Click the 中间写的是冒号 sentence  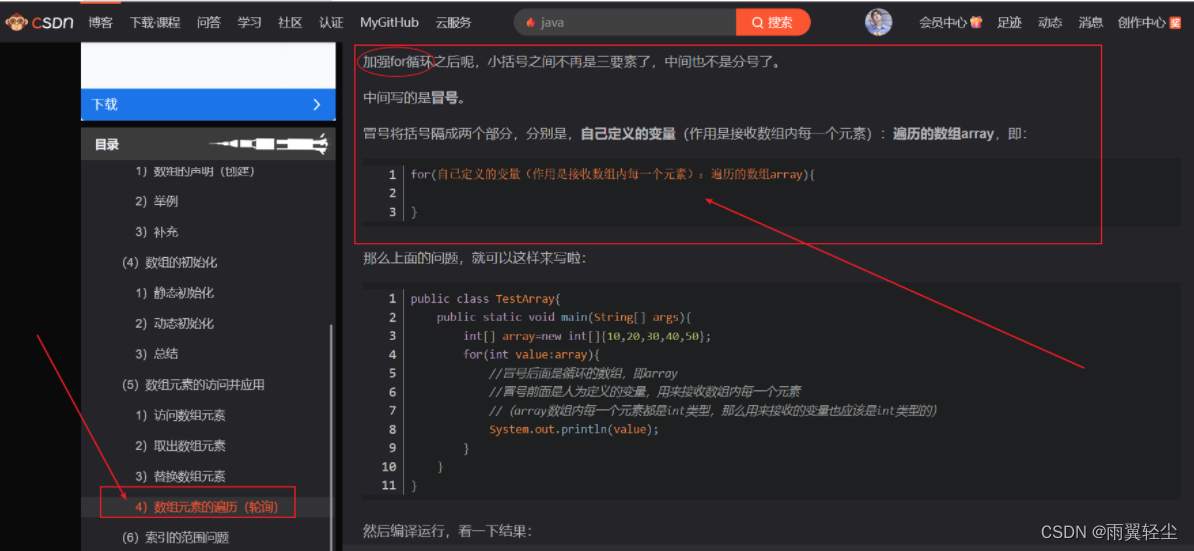pos(413,98)
